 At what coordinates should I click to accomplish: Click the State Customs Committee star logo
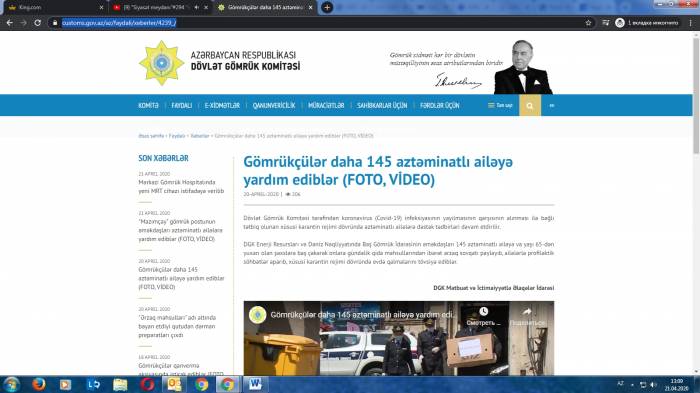point(162,63)
